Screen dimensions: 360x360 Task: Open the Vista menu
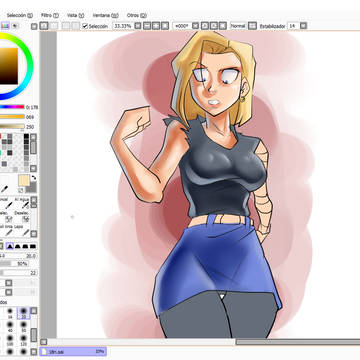(75, 15)
